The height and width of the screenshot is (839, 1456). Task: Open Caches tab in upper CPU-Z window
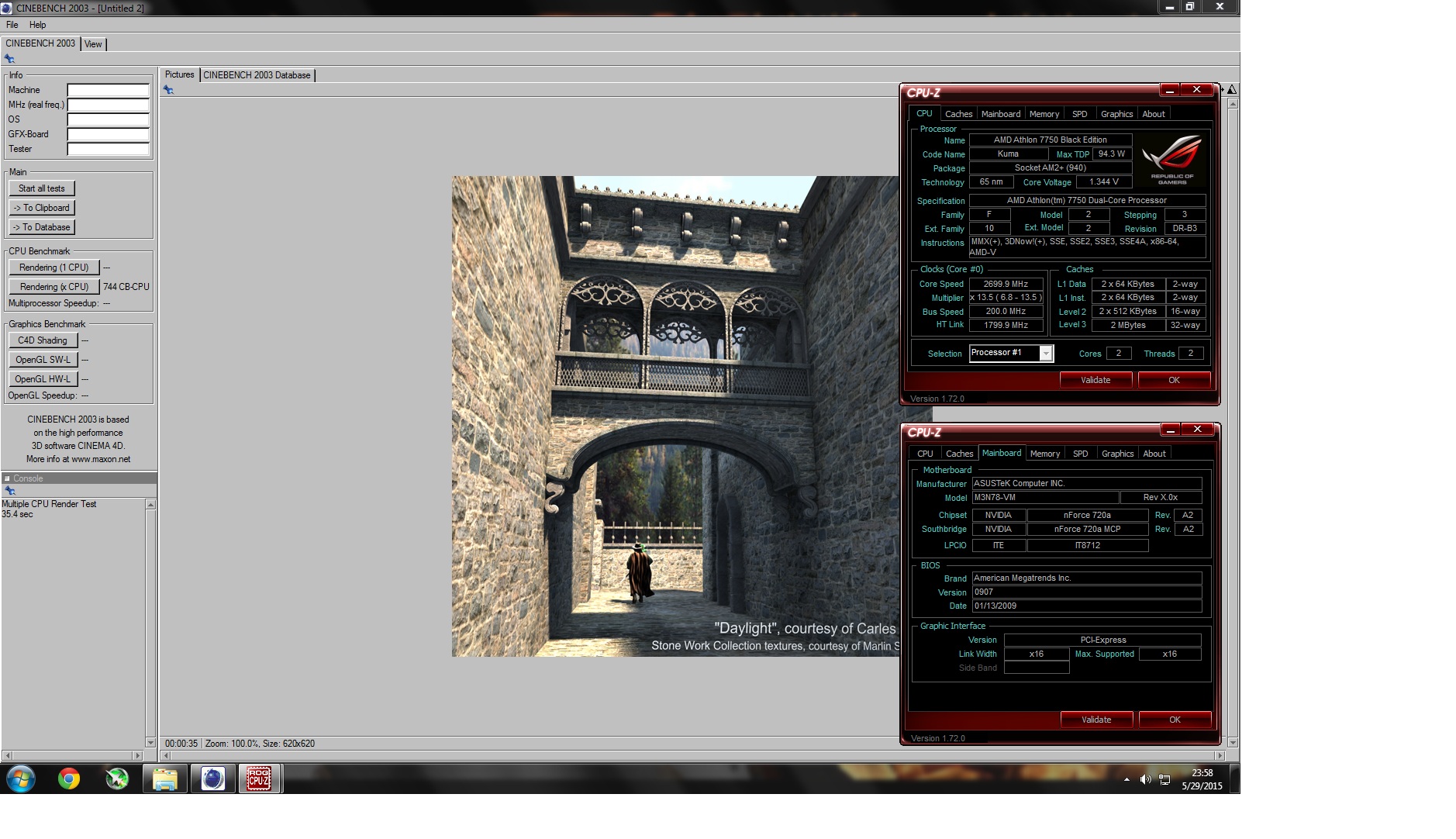(958, 114)
